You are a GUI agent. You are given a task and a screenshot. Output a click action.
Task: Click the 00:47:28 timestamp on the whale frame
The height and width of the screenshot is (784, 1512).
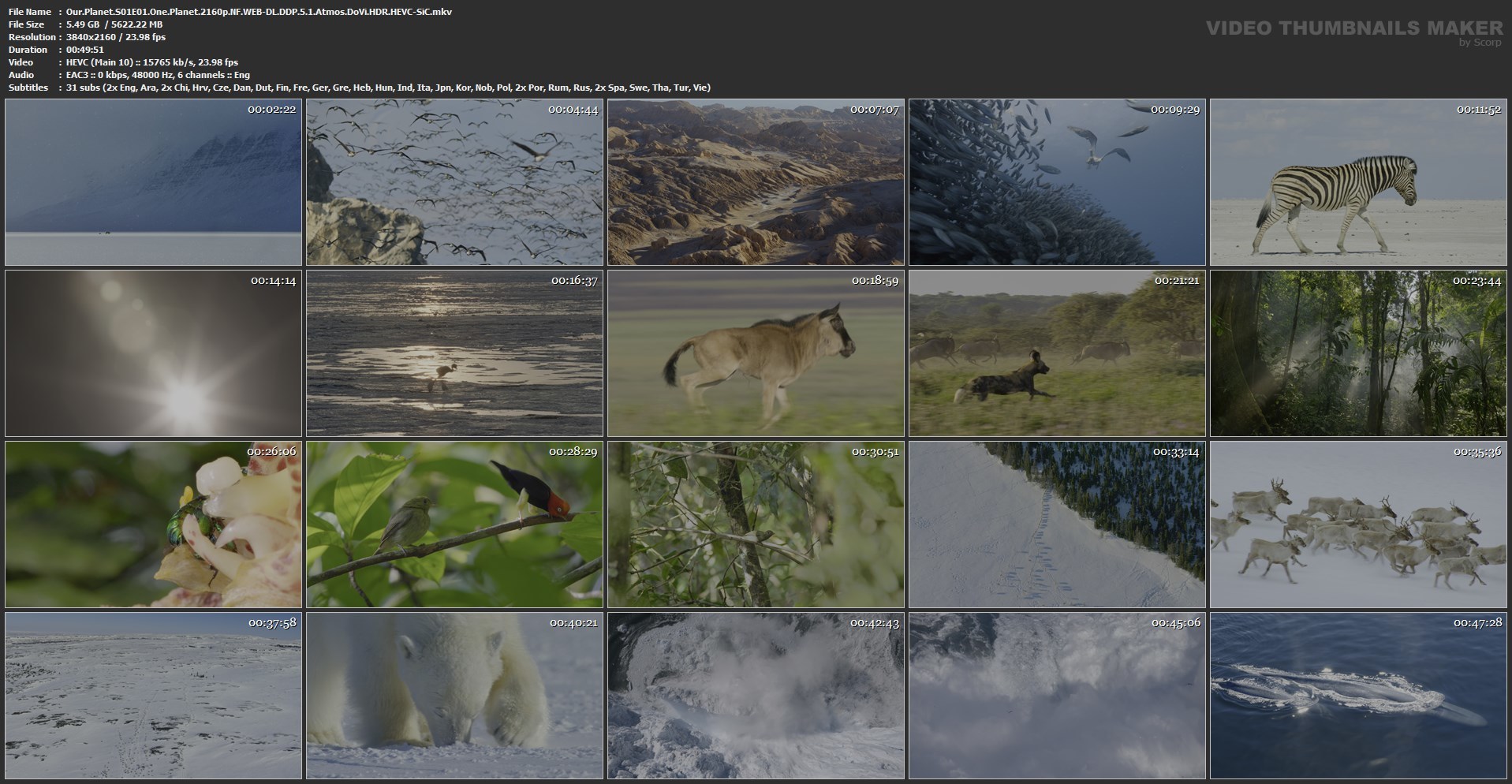tap(1477, 623)
